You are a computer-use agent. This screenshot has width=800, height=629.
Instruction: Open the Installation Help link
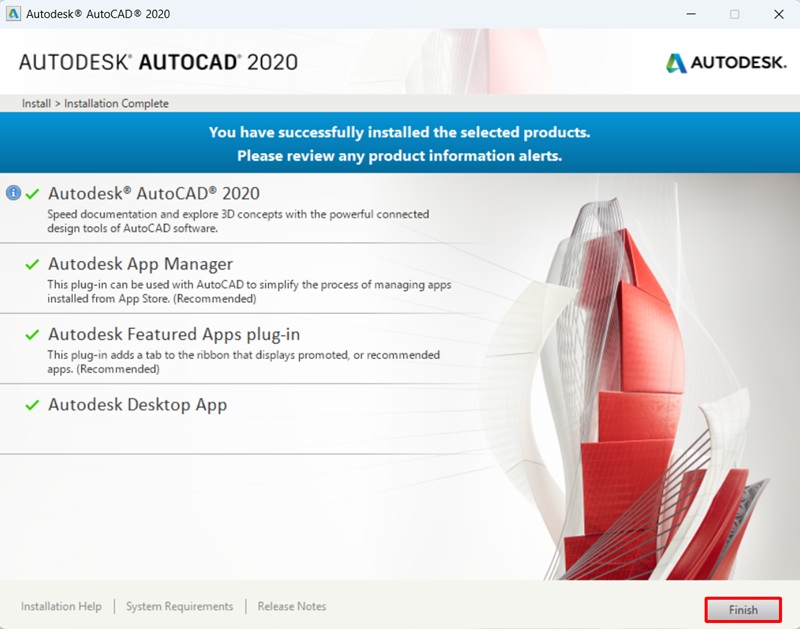click(x=61, y=606)
